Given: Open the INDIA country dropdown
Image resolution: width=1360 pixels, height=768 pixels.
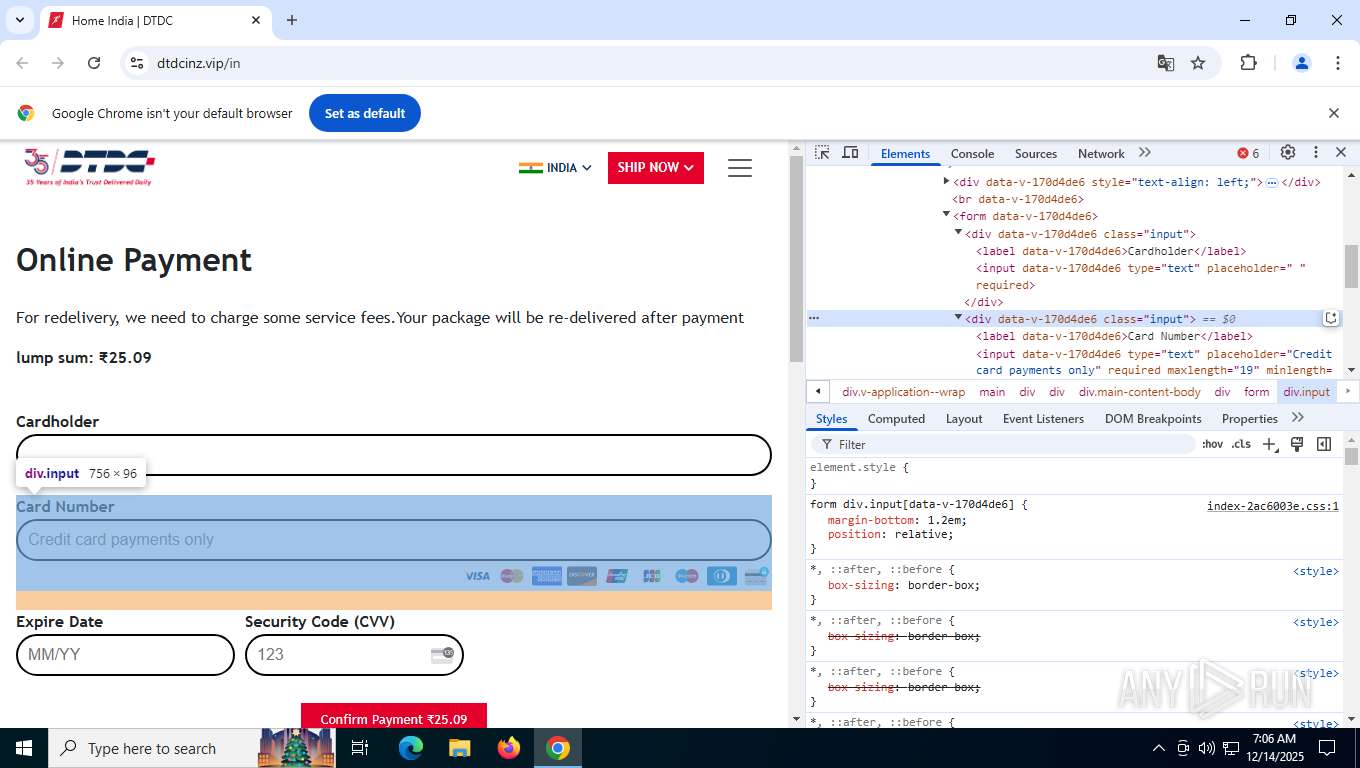Looking at the screenshot, I should pyautogui.click(x=555, y=168).
